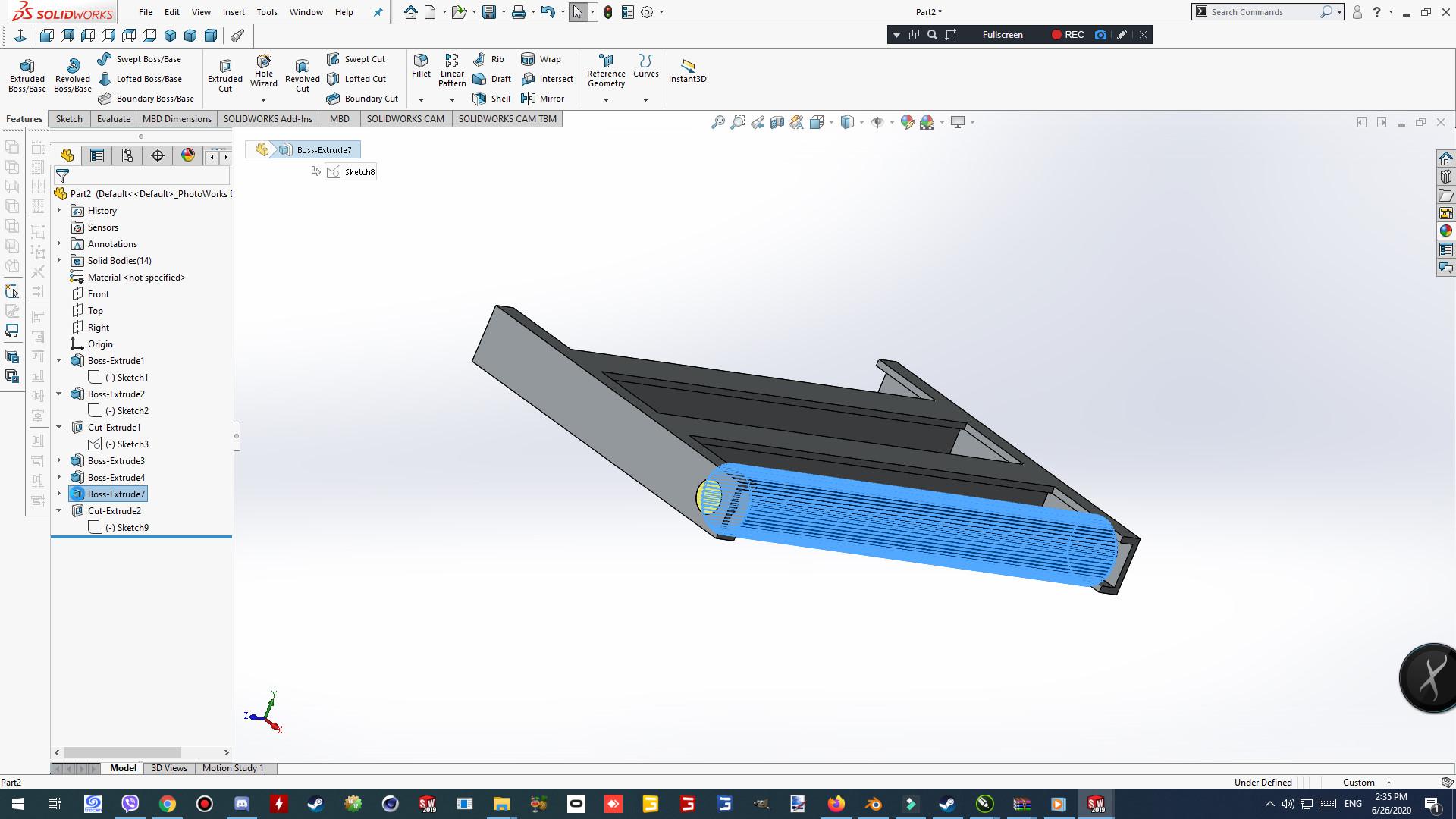Select the Extruded Boss/Base tool

[x=27, y=75]
